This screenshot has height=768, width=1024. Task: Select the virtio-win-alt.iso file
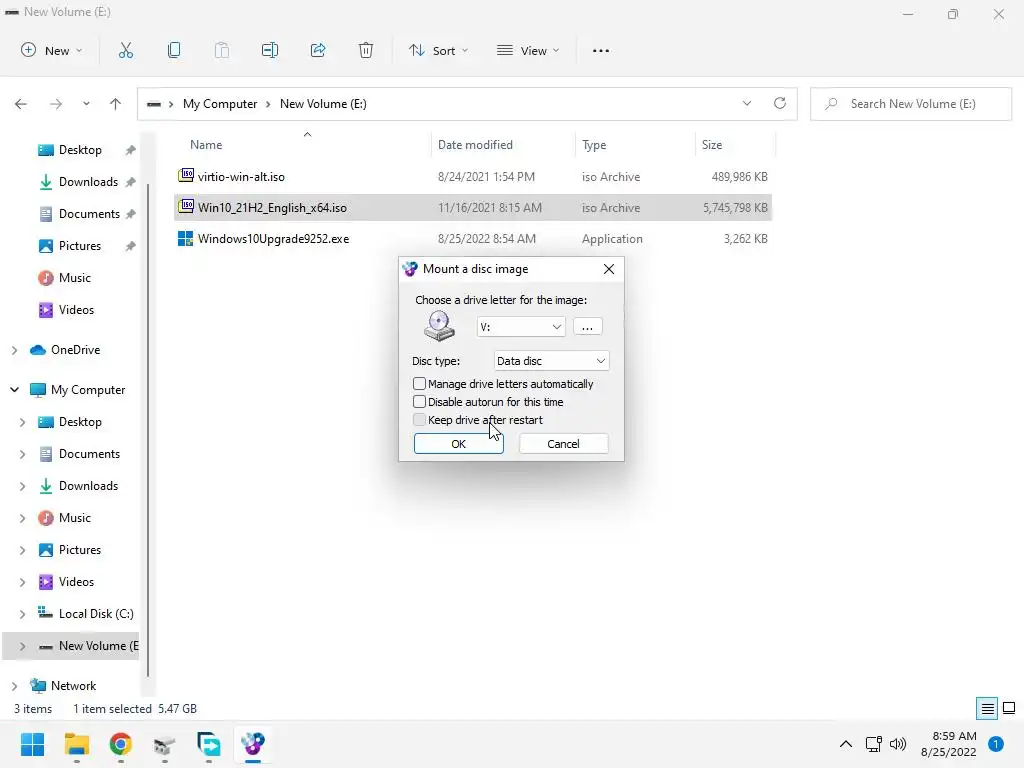pos(473,176)
